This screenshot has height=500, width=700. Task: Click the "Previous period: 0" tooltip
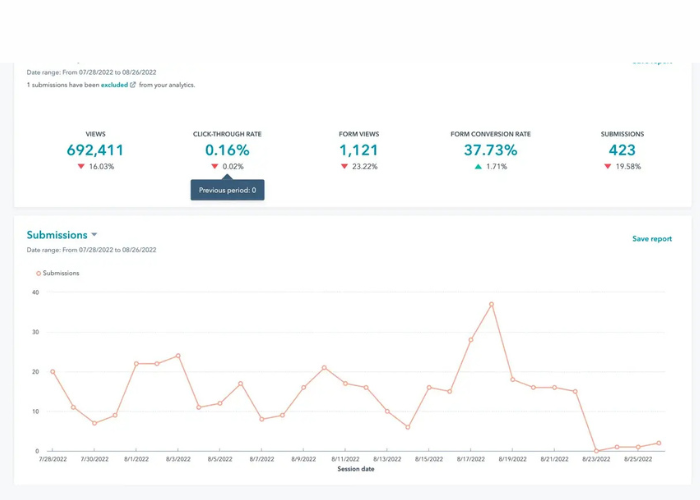(x=227, y=189)
